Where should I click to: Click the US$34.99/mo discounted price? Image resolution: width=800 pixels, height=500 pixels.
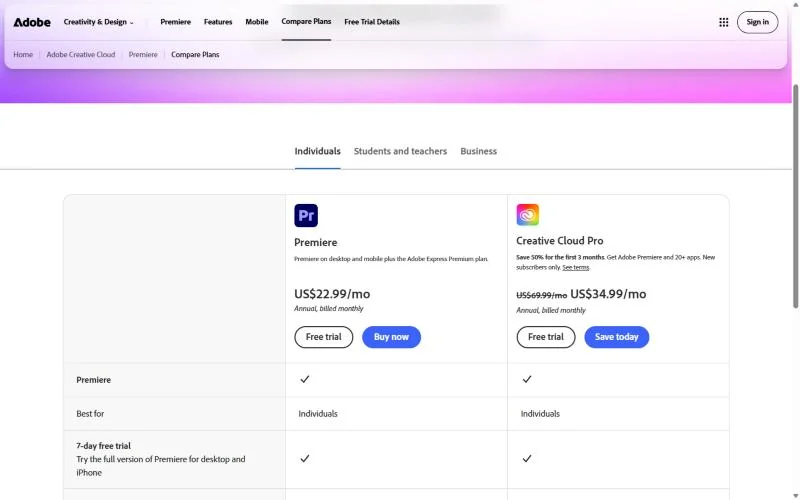click(608, 294)
